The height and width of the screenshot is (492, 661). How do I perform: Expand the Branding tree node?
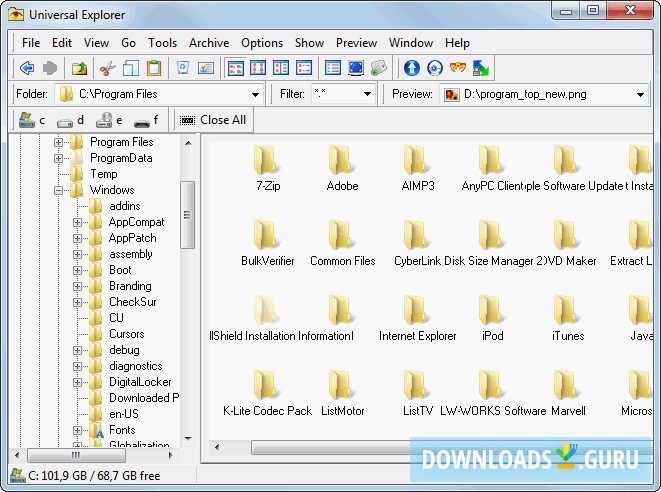click(77, 286)
